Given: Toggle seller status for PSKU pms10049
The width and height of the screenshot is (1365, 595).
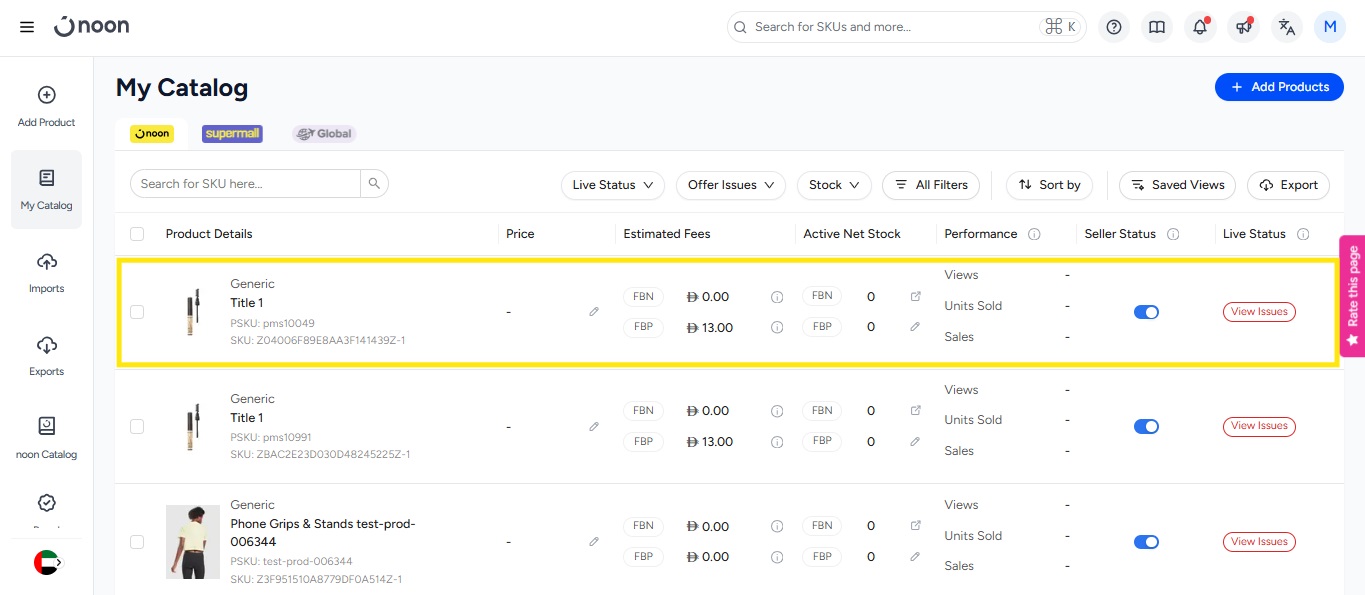Looking at the screenshot, I should click(1146, 312).
